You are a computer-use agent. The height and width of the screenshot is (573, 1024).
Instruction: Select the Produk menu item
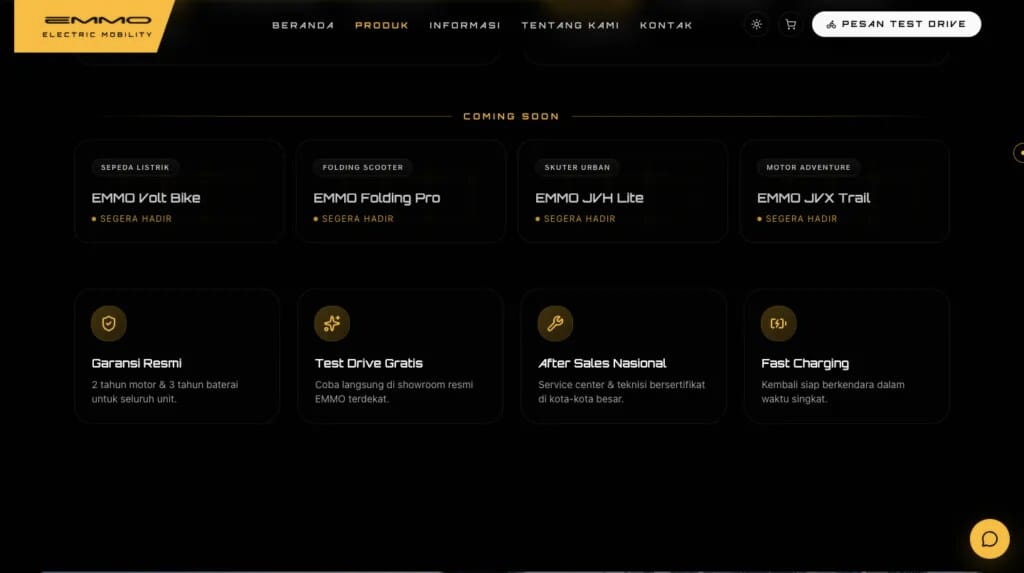(381, 25)
